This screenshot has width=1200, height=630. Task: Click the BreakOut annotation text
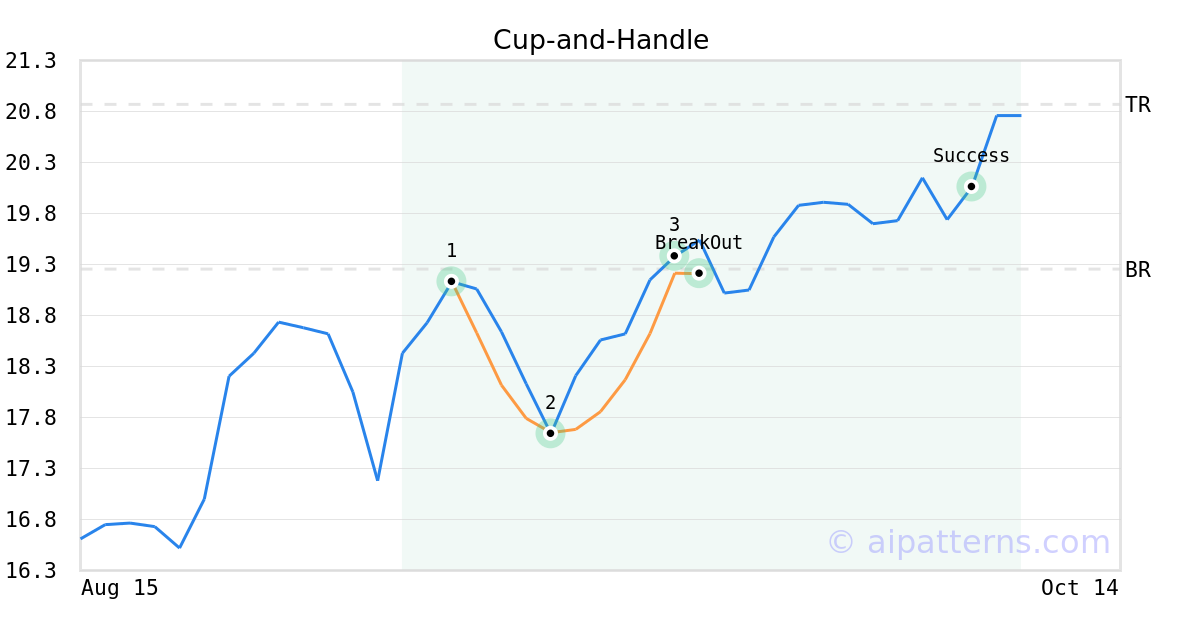click(699, 243)
